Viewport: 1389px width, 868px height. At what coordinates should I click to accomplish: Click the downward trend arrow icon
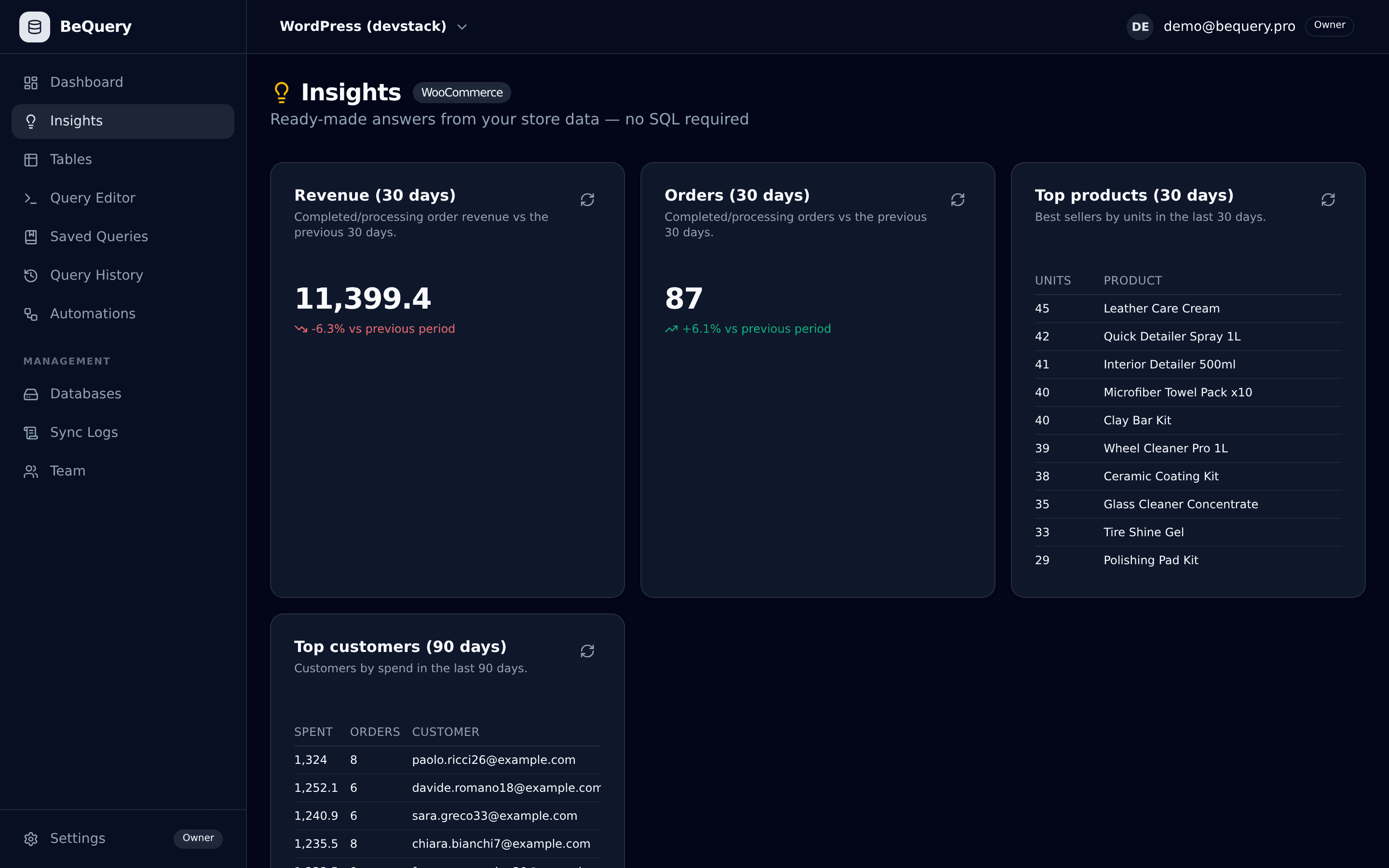click(301, 329)
